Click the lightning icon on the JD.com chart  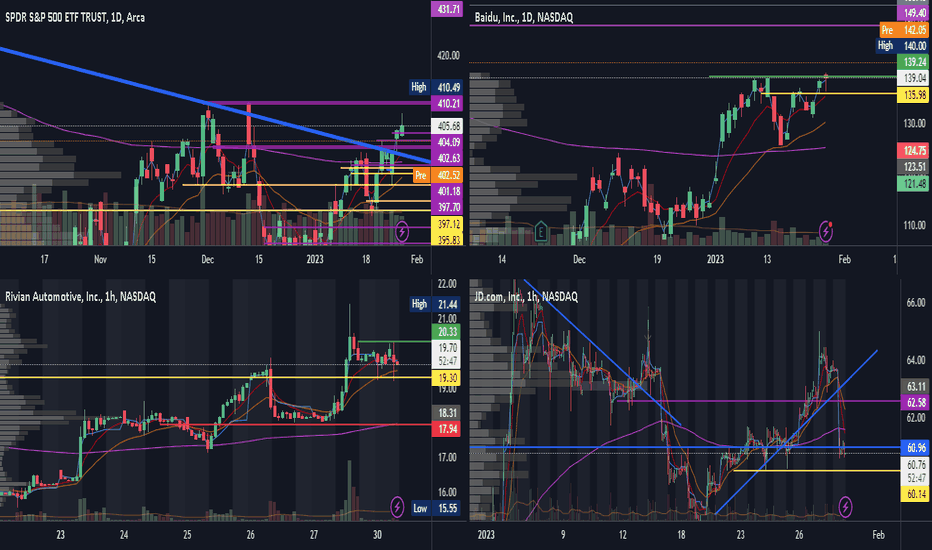point(845,507)
